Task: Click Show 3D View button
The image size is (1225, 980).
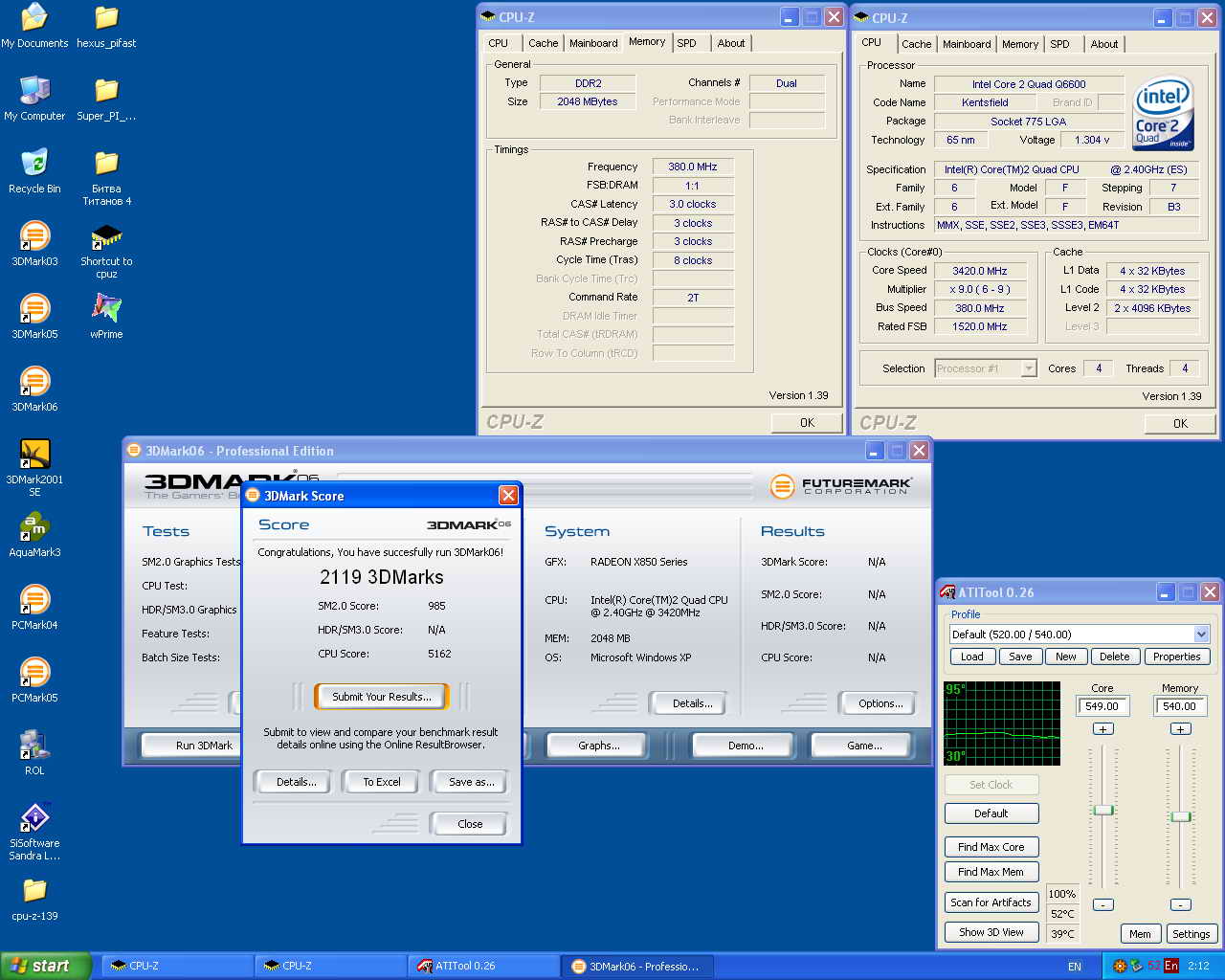Action: coord(991,932)
